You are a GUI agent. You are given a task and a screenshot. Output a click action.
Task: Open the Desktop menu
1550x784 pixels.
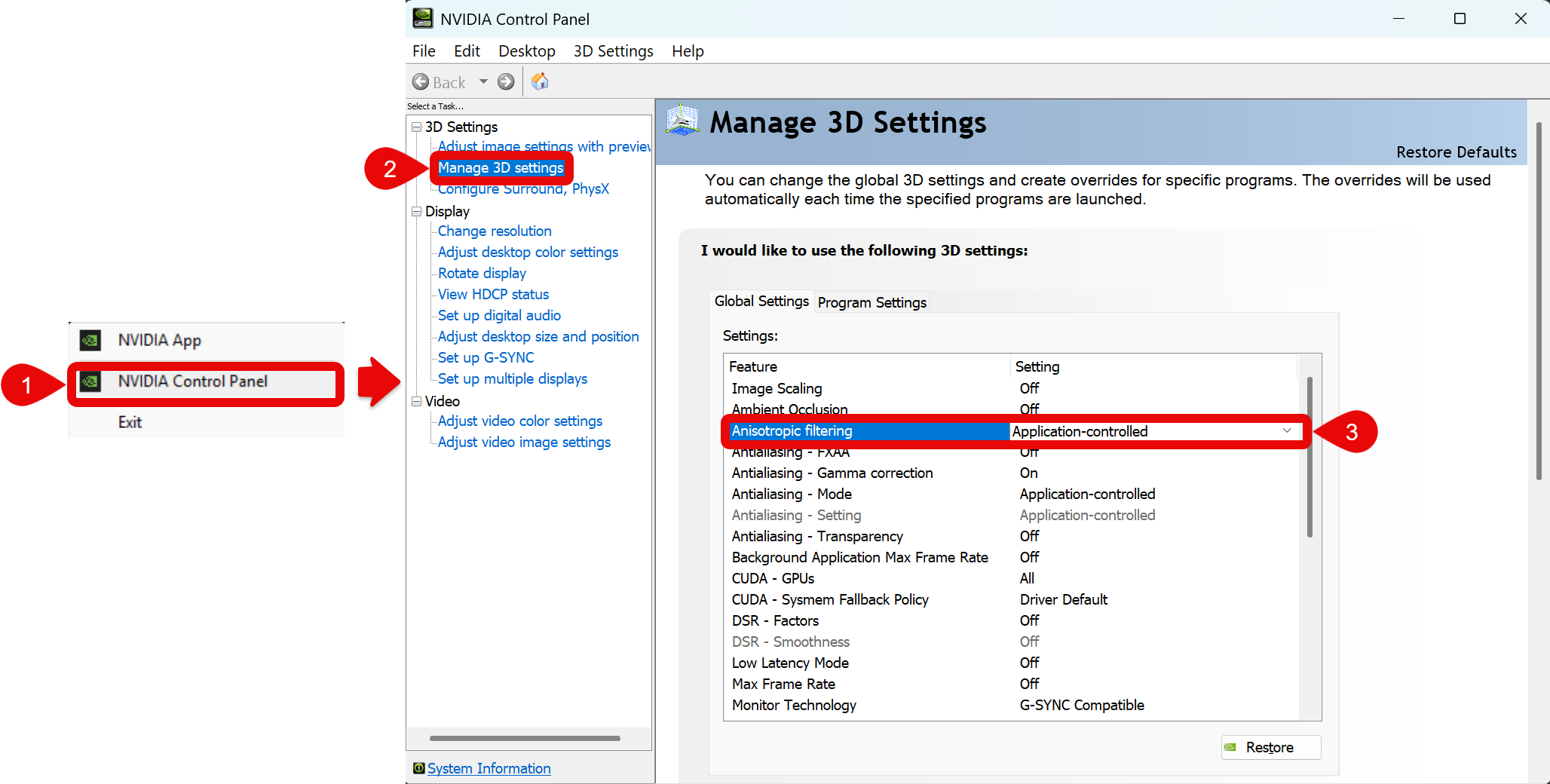(x=527, y=51)
